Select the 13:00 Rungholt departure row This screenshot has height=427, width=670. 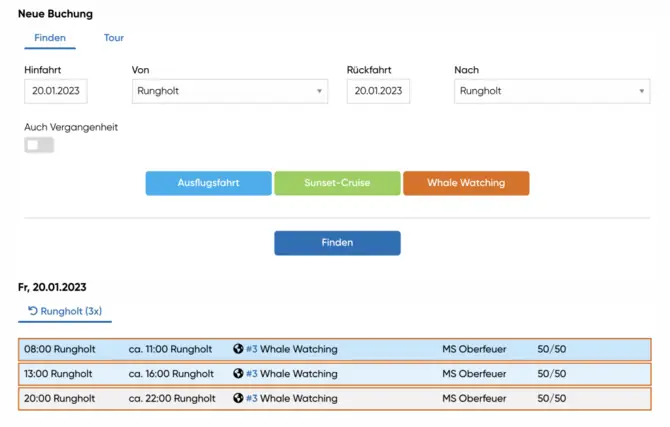pyautogui.click(x=334, y=373)
